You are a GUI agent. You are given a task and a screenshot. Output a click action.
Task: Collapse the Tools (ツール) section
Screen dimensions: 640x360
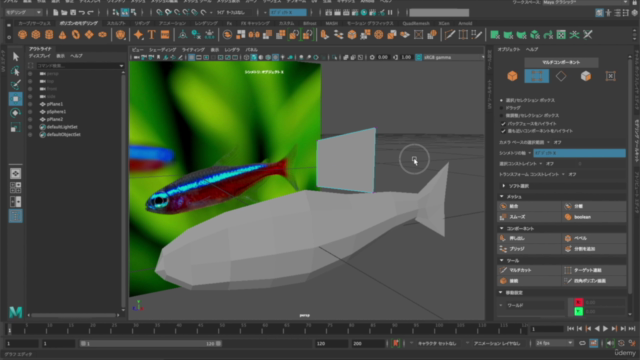click(x=502, y=260)
